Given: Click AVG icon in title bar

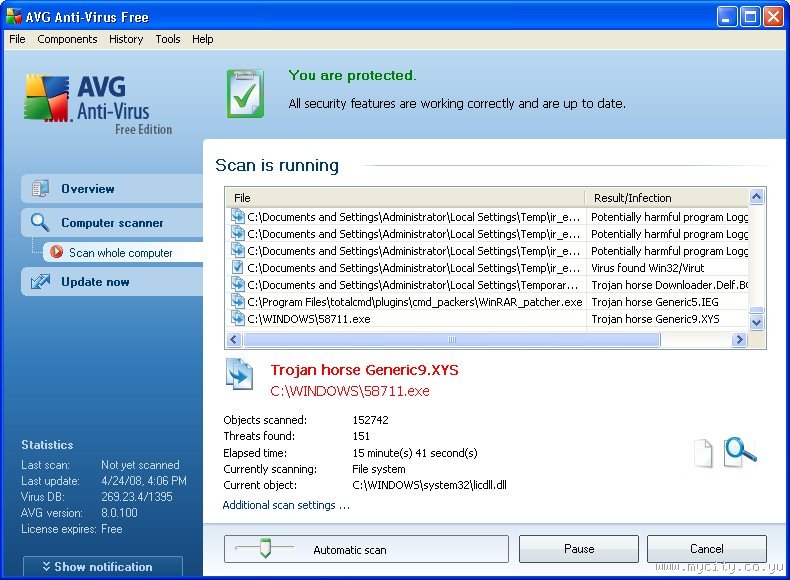Looking at the screenshot, I should point(14,16).
